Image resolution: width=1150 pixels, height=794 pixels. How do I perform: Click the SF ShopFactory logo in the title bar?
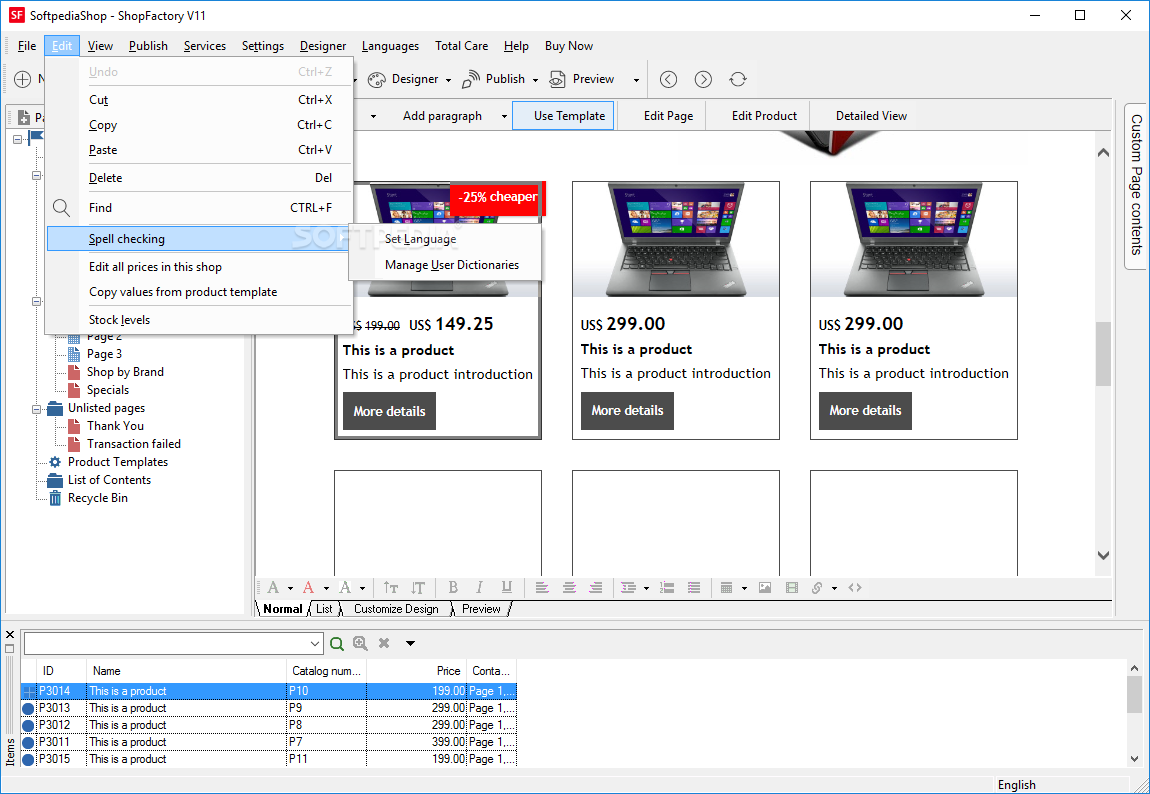click(x=16, y=15)
